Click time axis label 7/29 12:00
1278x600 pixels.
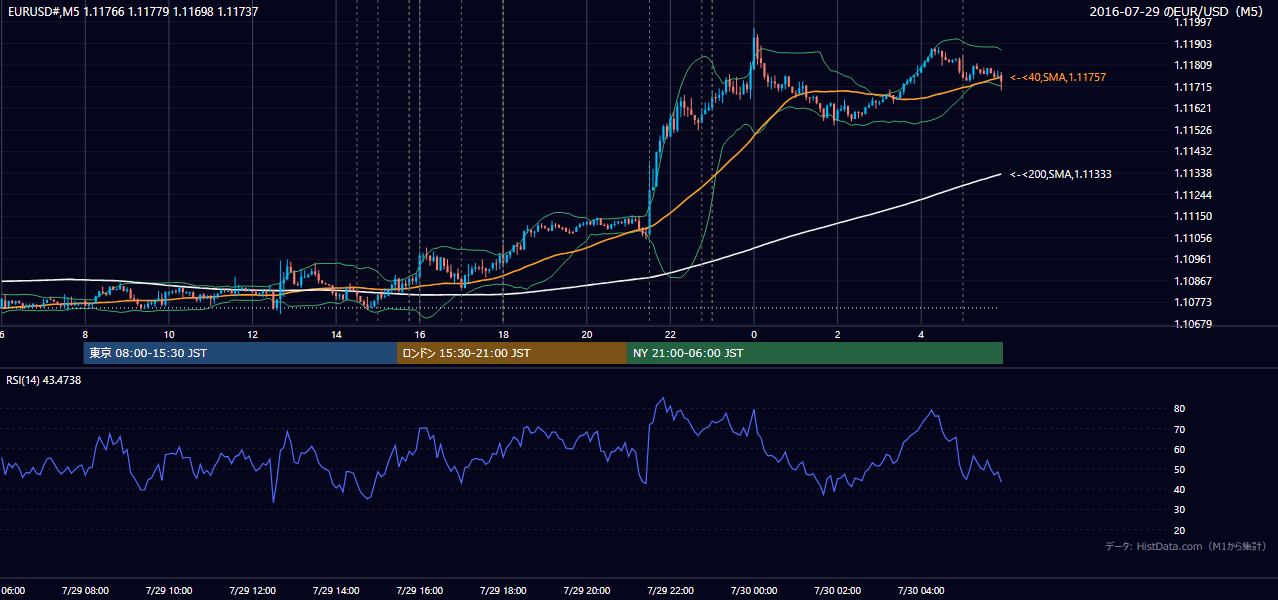tap(252, 591)
